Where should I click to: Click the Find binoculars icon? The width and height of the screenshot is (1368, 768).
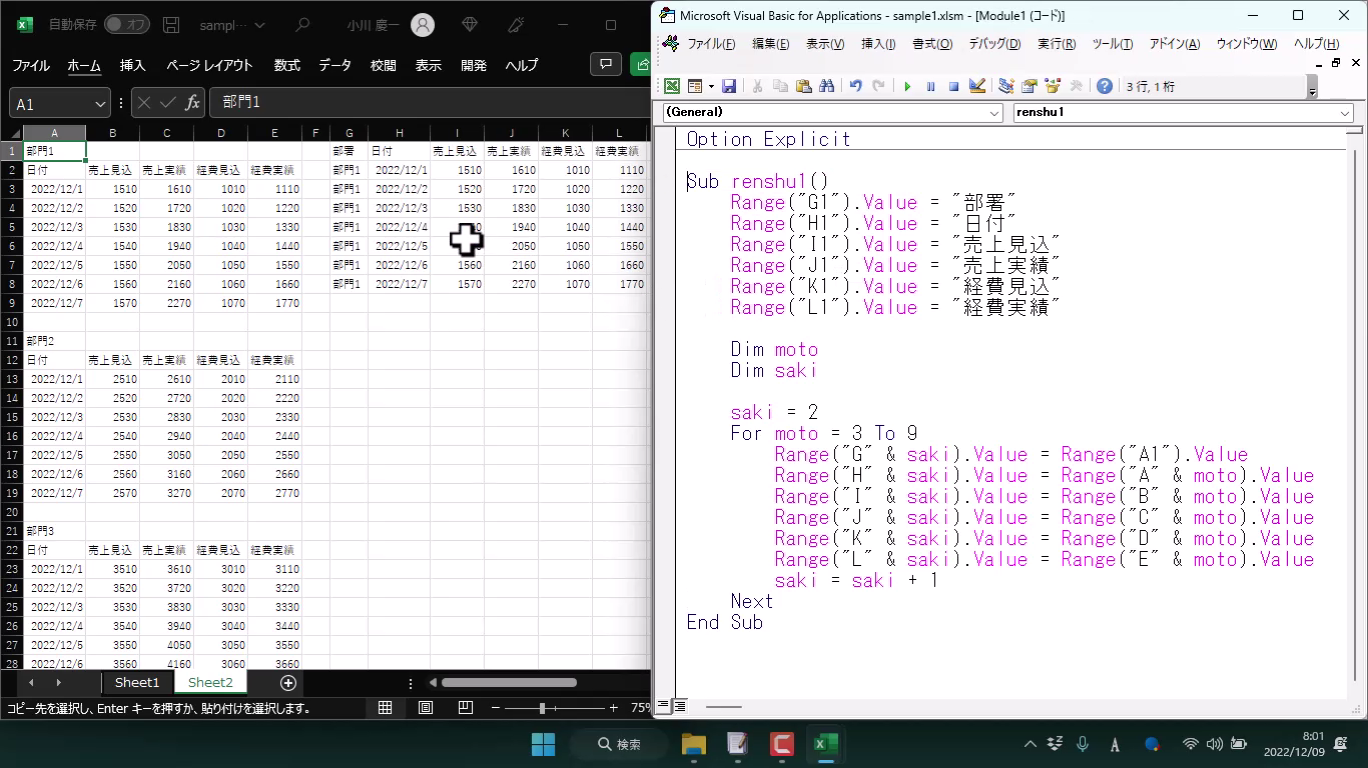tap(827, 87)
